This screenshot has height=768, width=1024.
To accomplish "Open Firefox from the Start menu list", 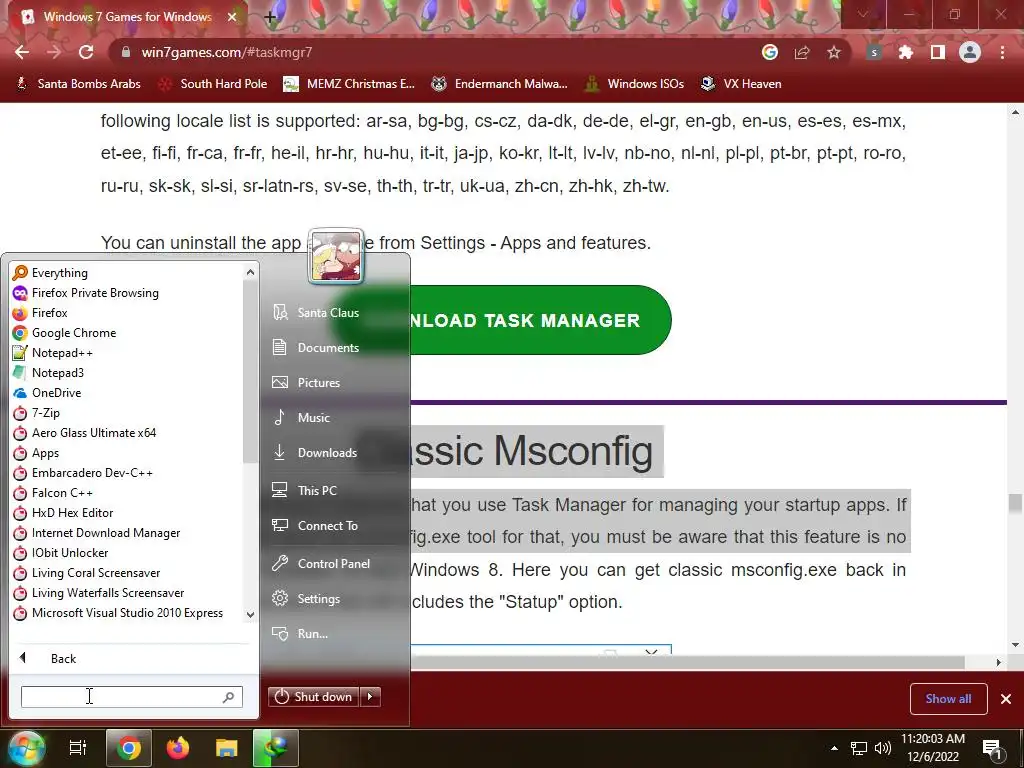I will [x=40, y=313].
